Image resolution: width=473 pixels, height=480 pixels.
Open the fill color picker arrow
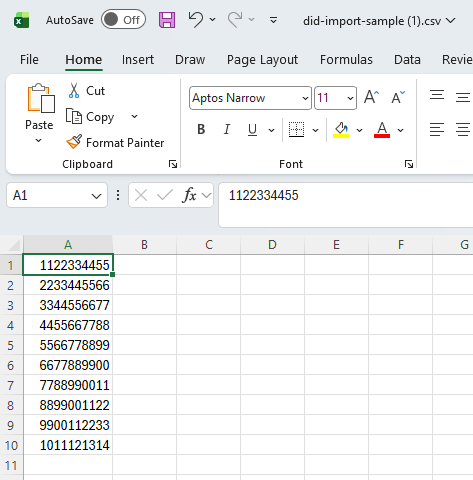pyautogui.click(x=359, y=130)
